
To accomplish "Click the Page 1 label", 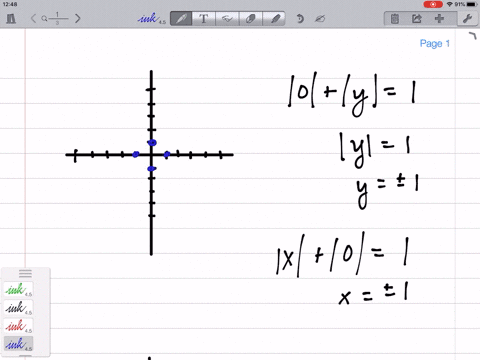I will [435, 43].
